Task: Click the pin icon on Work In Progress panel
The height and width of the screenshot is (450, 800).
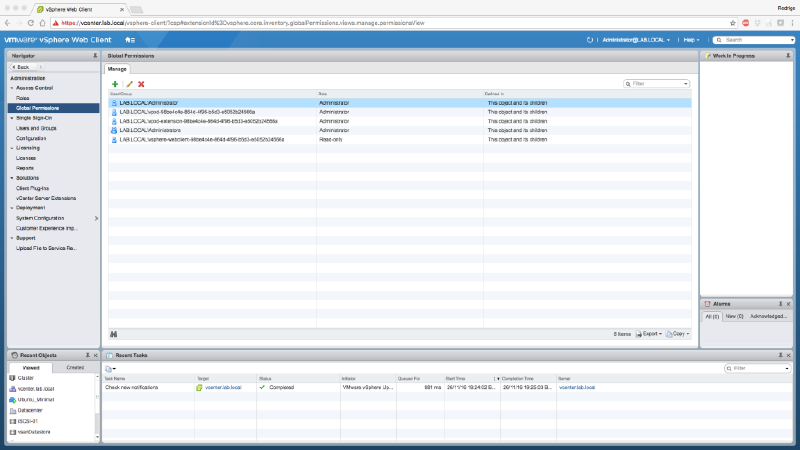Action: [x=786, y=56]
